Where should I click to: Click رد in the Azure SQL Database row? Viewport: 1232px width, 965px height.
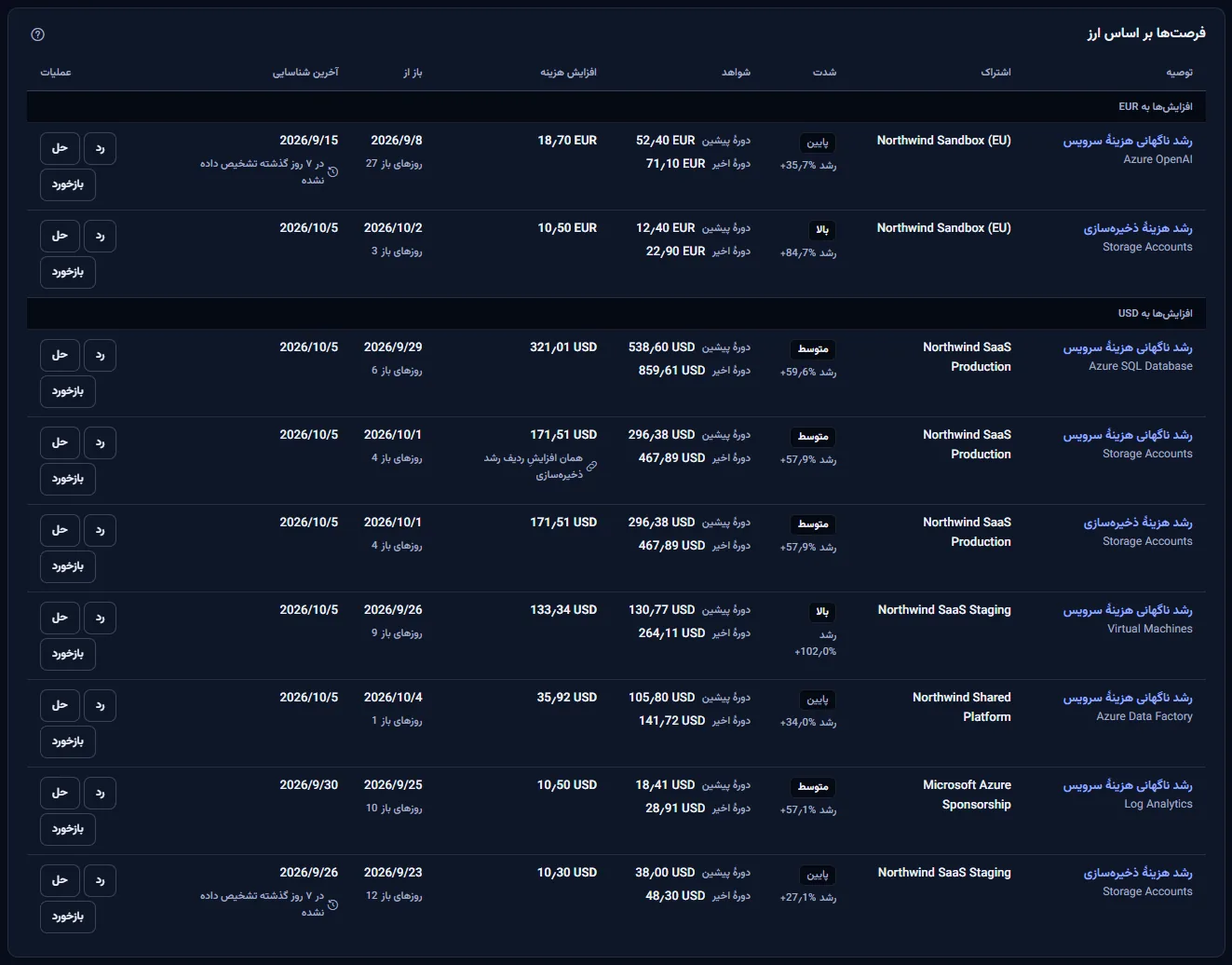click(101, 355)
